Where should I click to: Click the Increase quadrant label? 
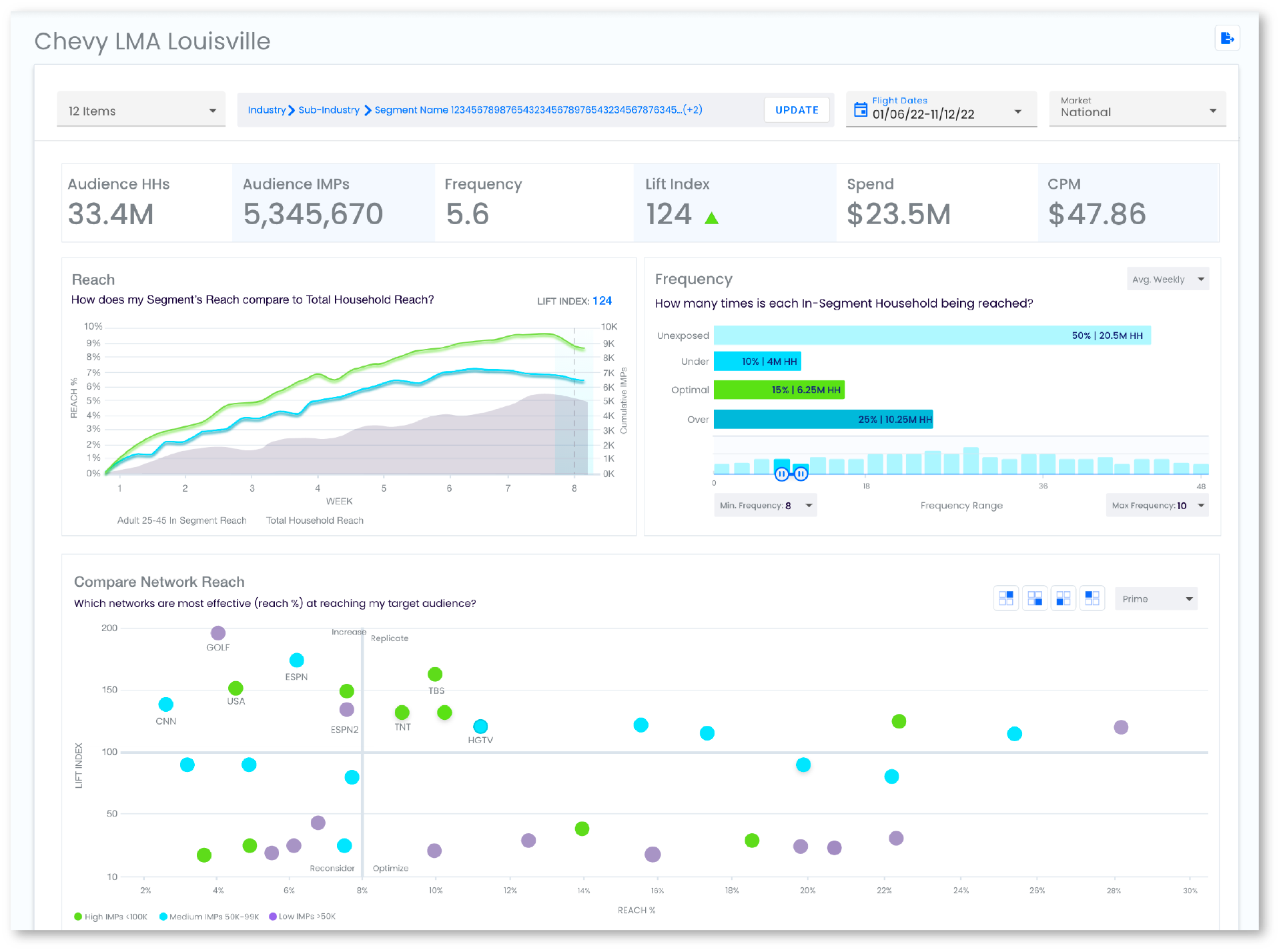point(349,632)
